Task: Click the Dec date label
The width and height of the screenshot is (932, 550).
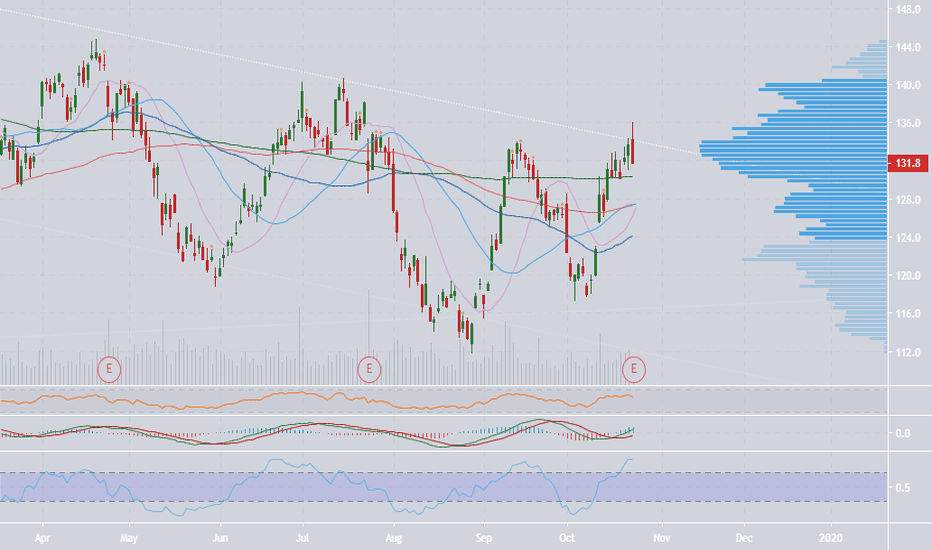Action: pos(744,538)
